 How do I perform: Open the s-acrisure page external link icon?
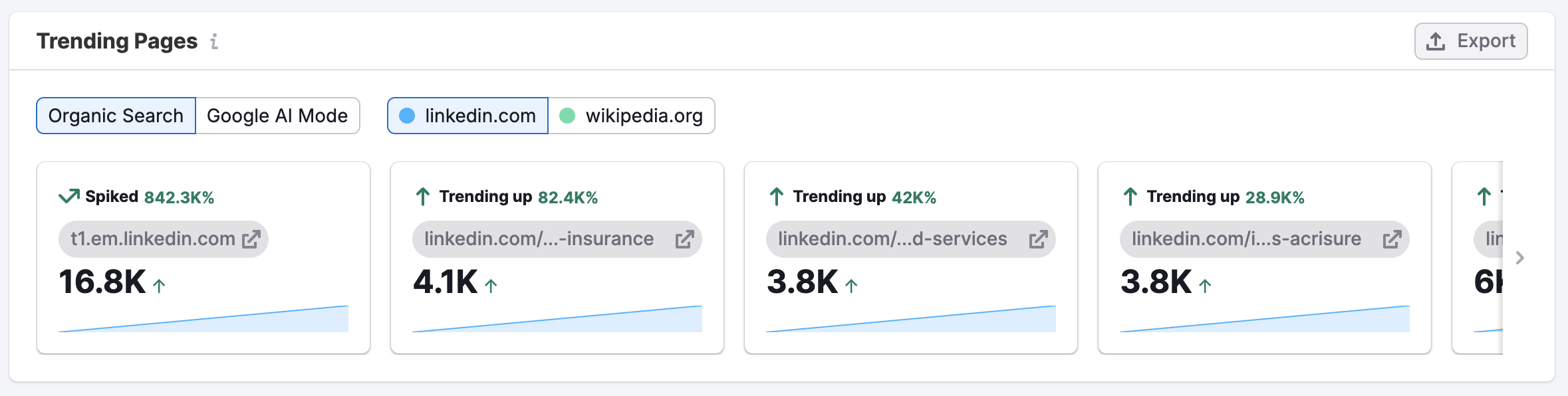tap(1392, 239)
